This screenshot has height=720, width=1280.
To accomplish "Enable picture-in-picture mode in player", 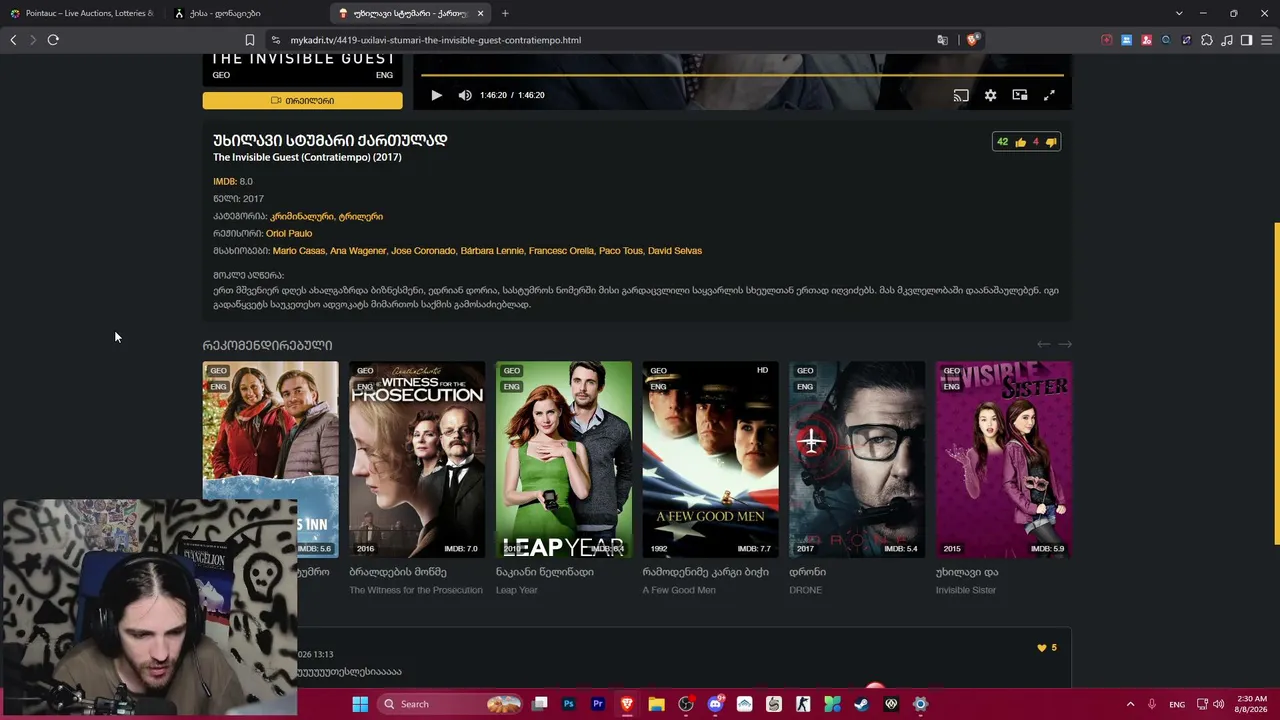I will tap(1020, 95).
